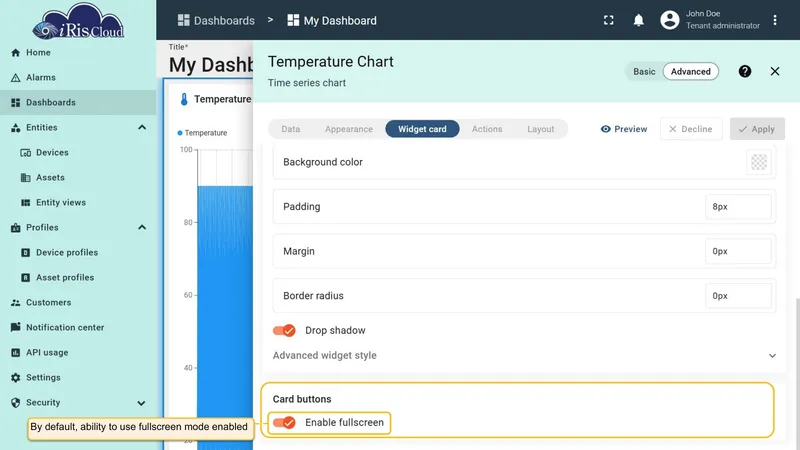
Task: Click the Settings gear icon
Action: 15,378
